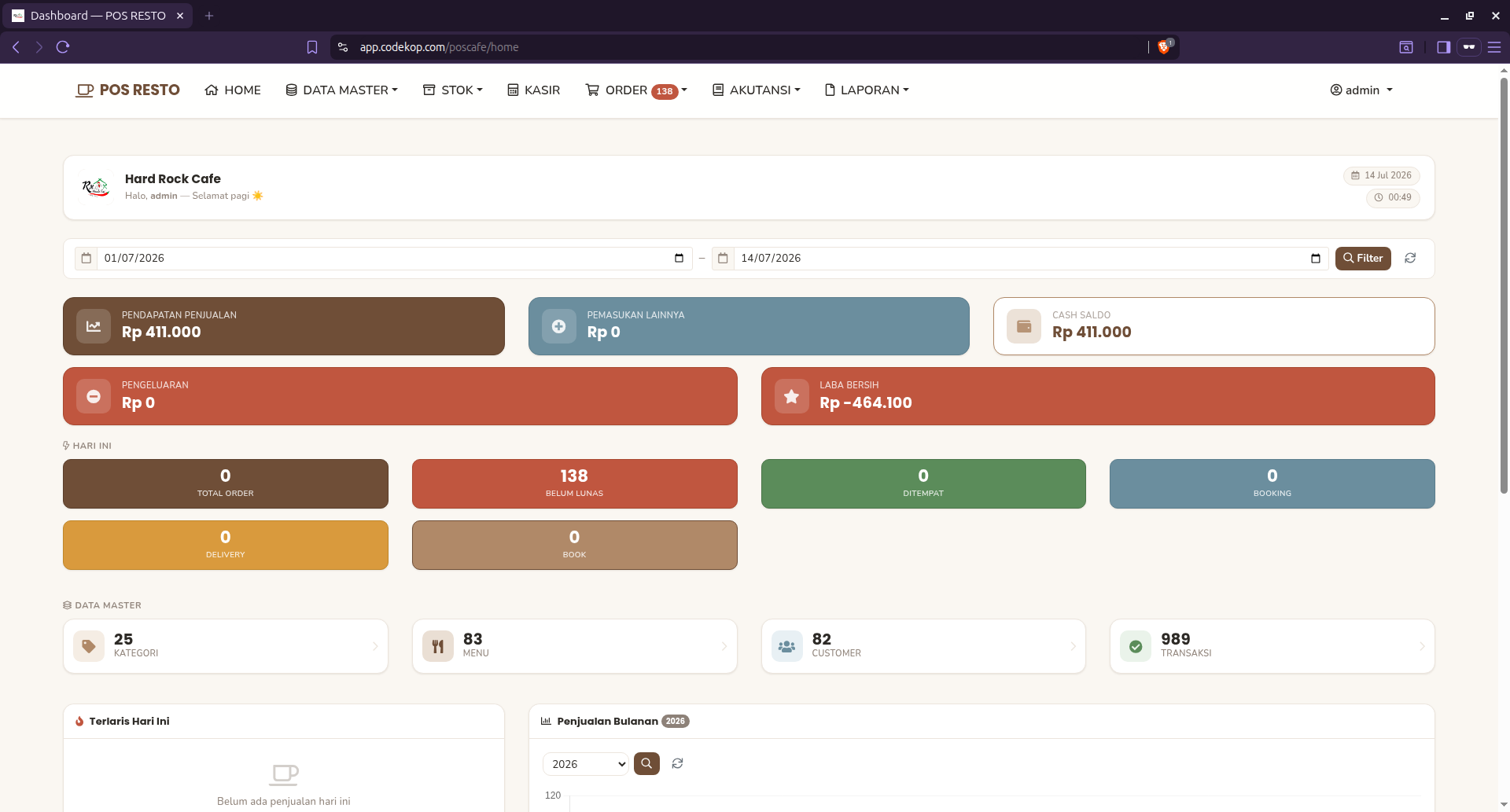The width and height of the screenshot is (1510, 812).
Task: Click the Book card
Action: (x=575, y=545)
